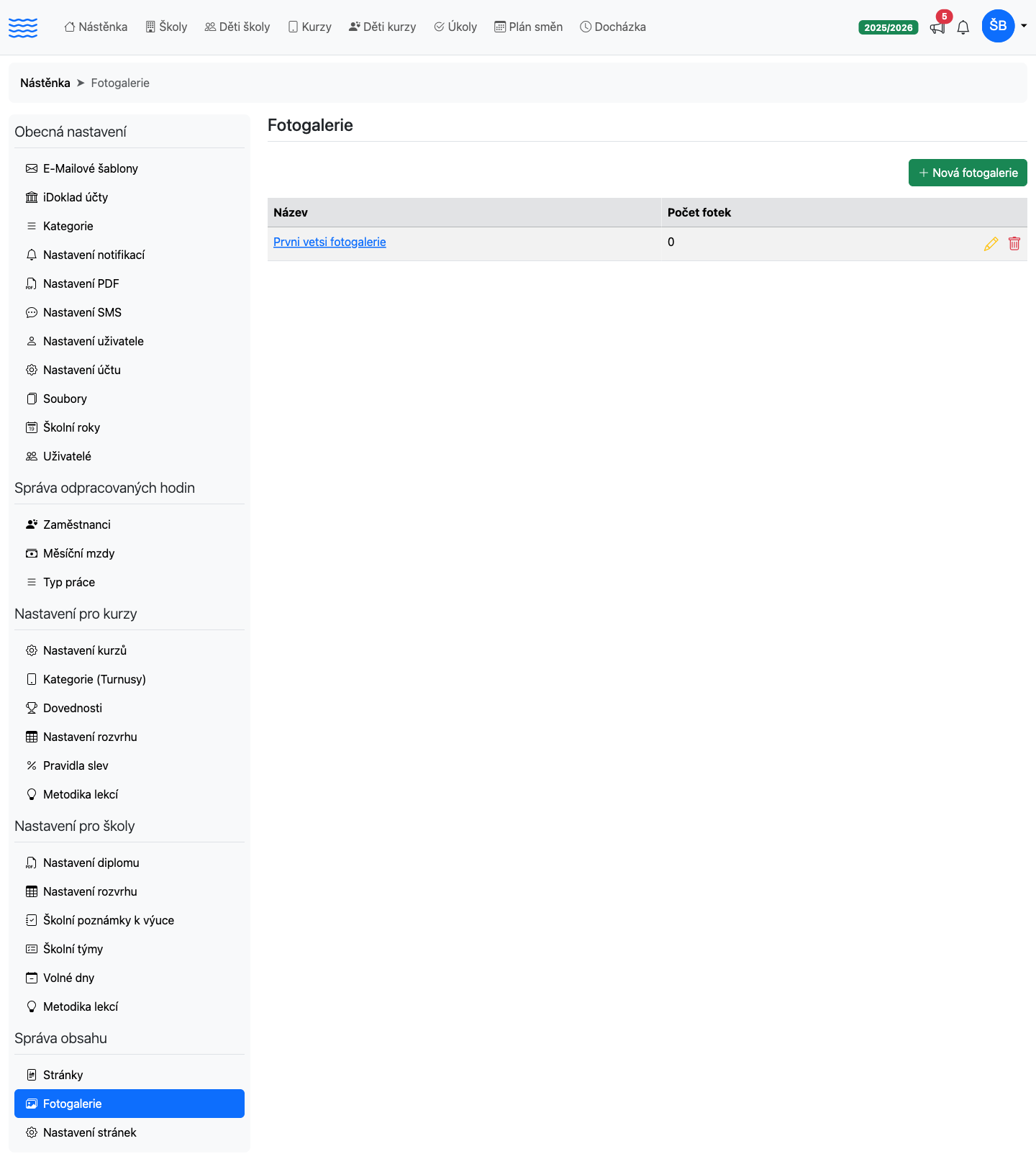Image resolution: width=1036 pixels, height=1164 pixels.
Task: Click the red trash delete icon
Action: pyautogui.click(x=1014, y=244)
